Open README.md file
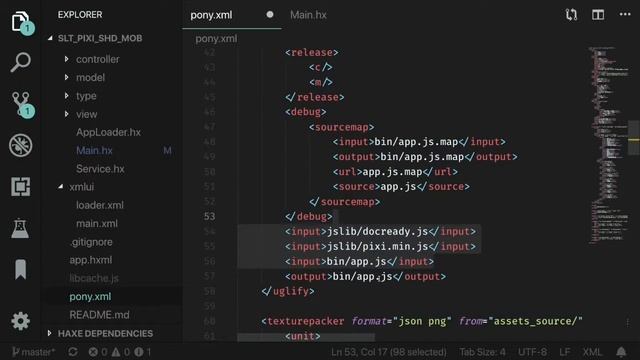Viewport: 640px width, 360px height. point(99,315)
